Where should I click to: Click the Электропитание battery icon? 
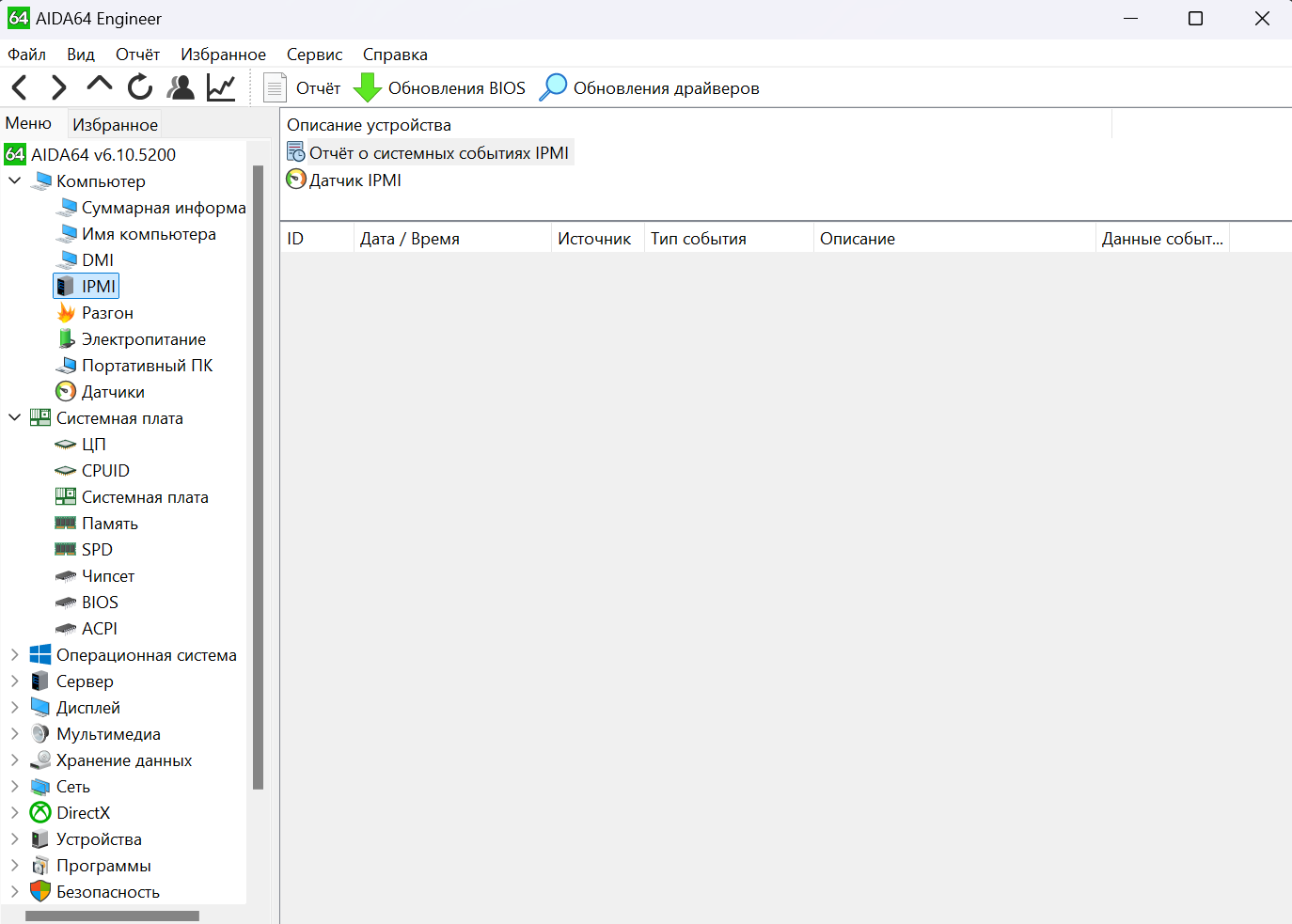click(66, 338)
